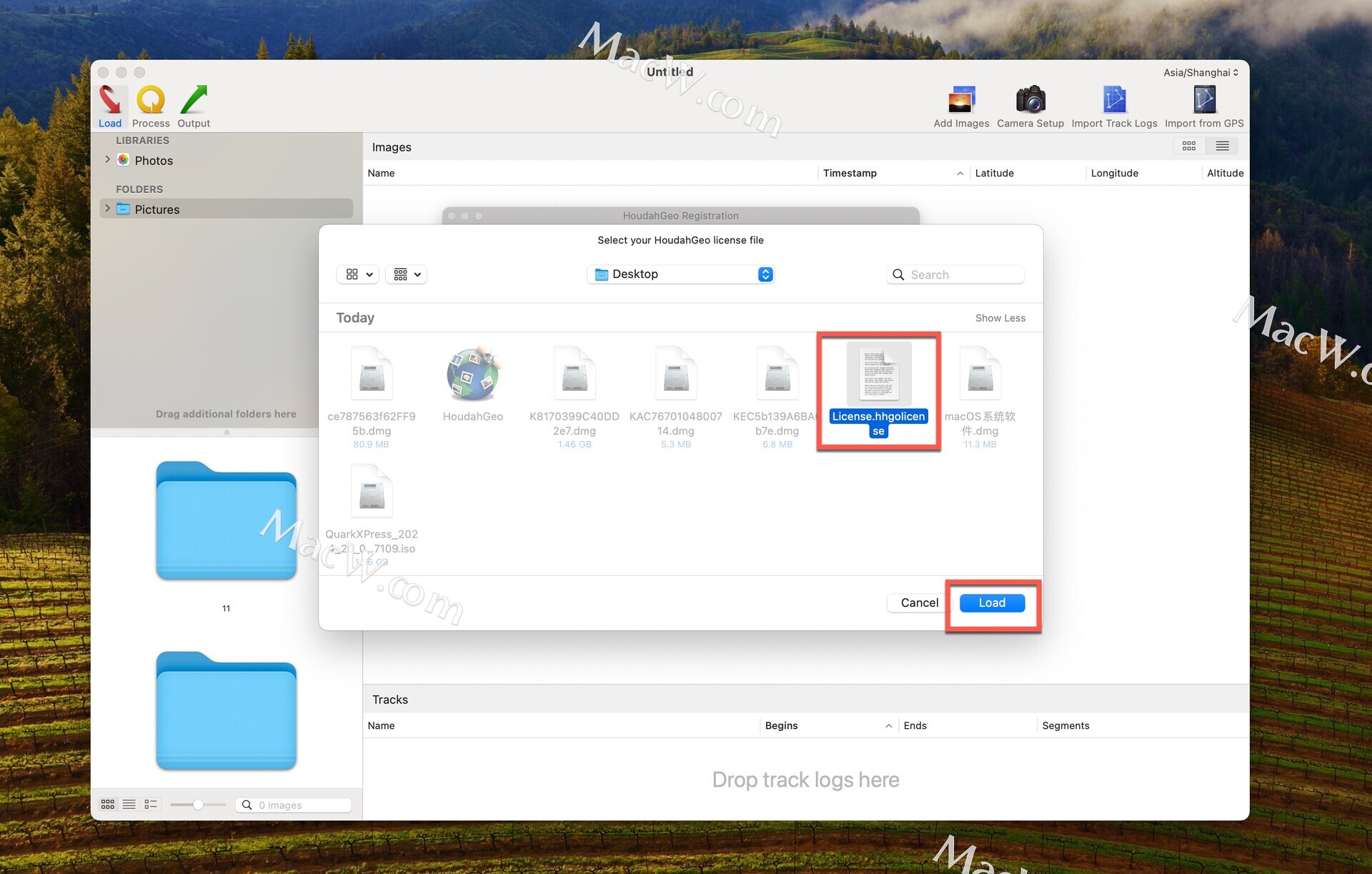Select the HoudahGeo app icon
This screenshot has width=1372, height=874.
[x=473, y=384]
